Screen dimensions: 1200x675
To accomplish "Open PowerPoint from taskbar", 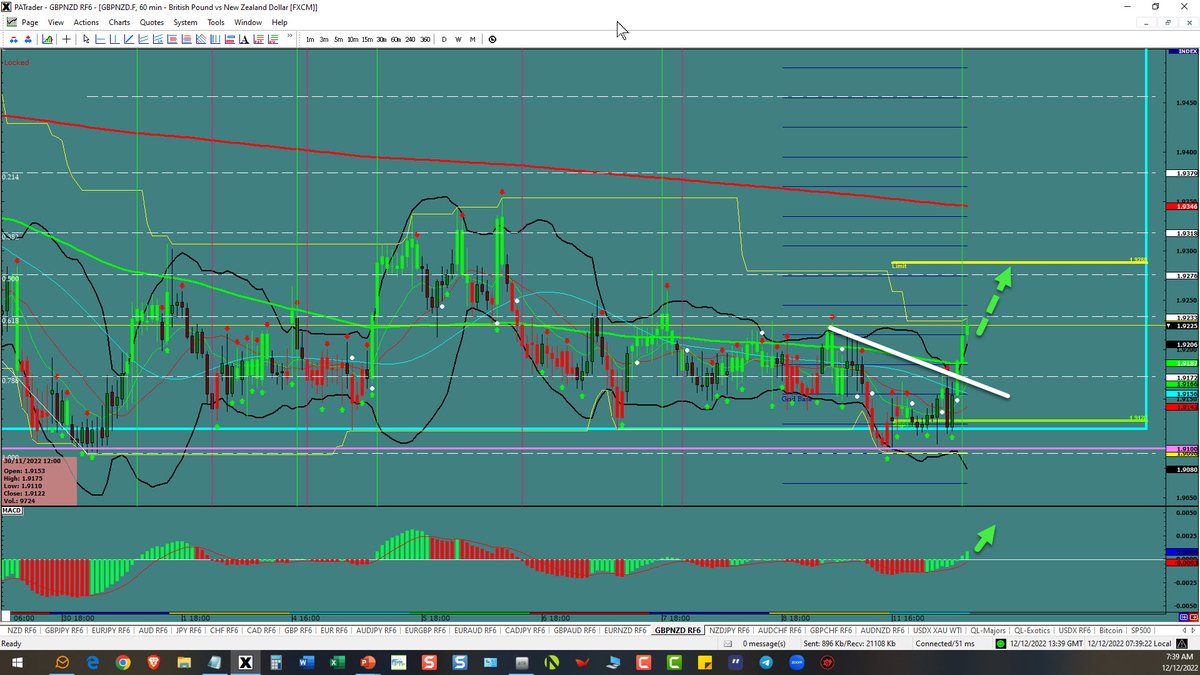I will click(367, 662).
